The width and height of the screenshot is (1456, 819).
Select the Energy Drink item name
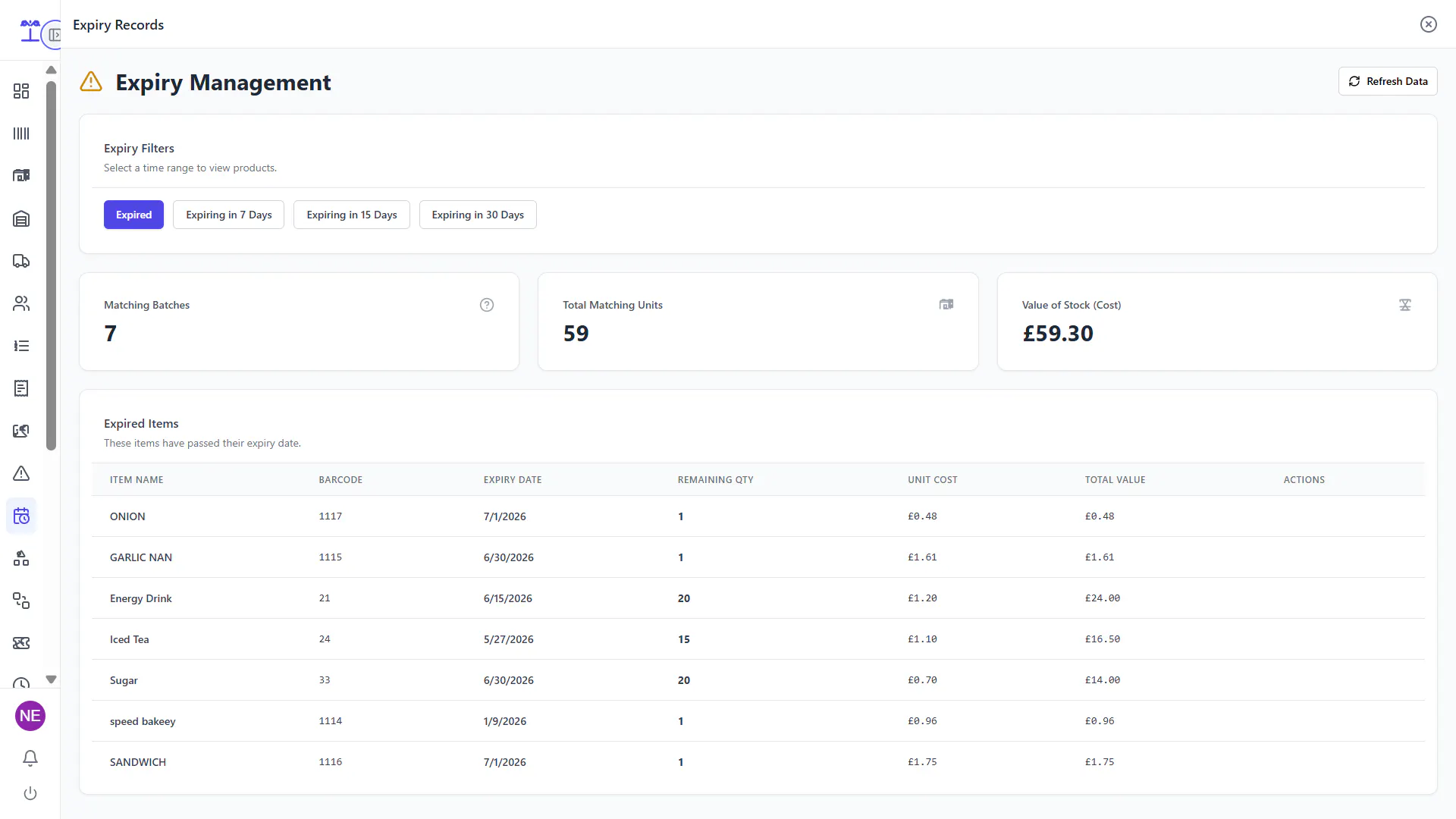tap(141, 598)
